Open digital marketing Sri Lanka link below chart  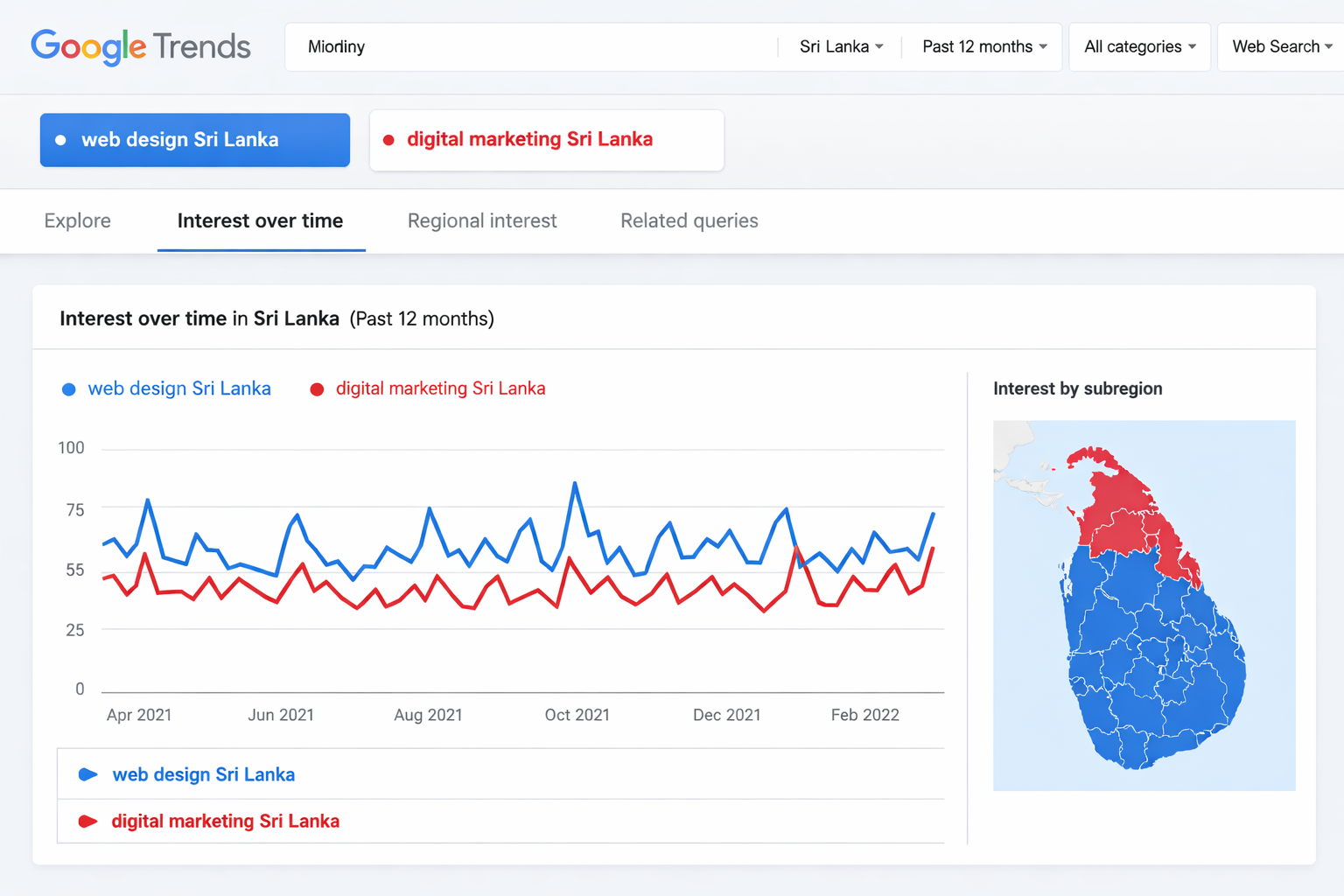coord(226,822)
